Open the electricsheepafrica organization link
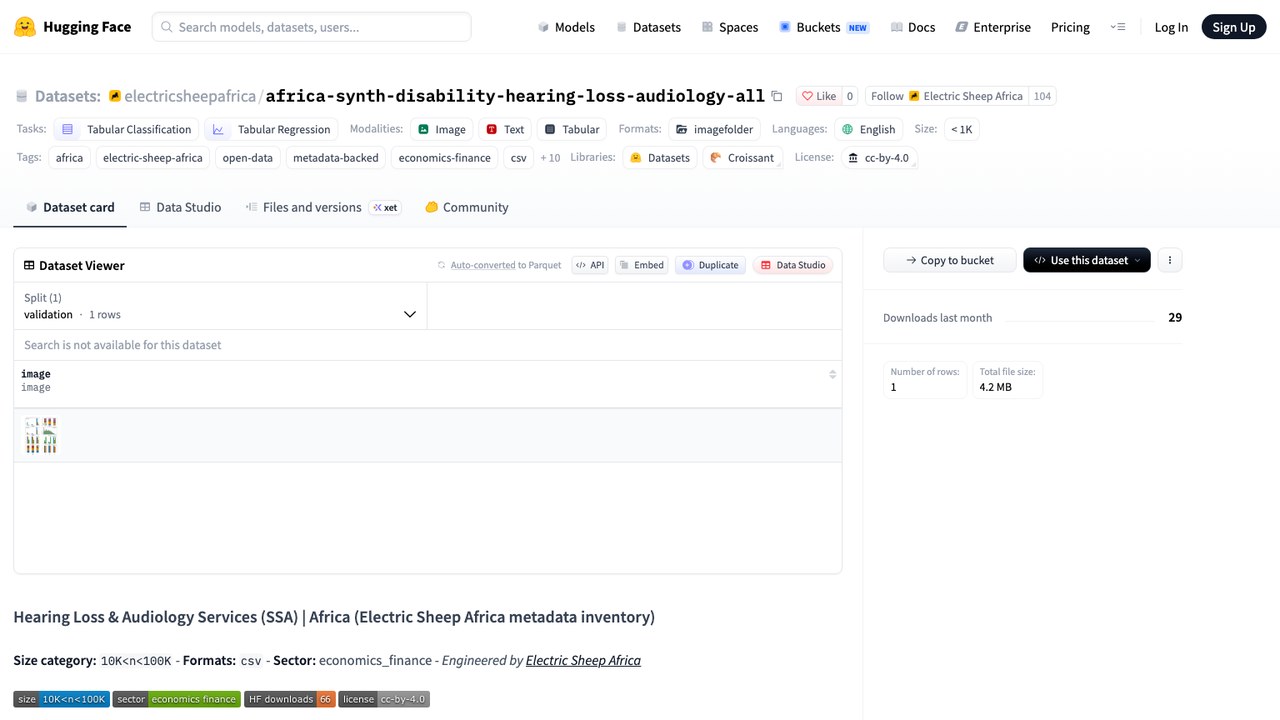Viewport: 1280px width, 720px height. (190, 96)
